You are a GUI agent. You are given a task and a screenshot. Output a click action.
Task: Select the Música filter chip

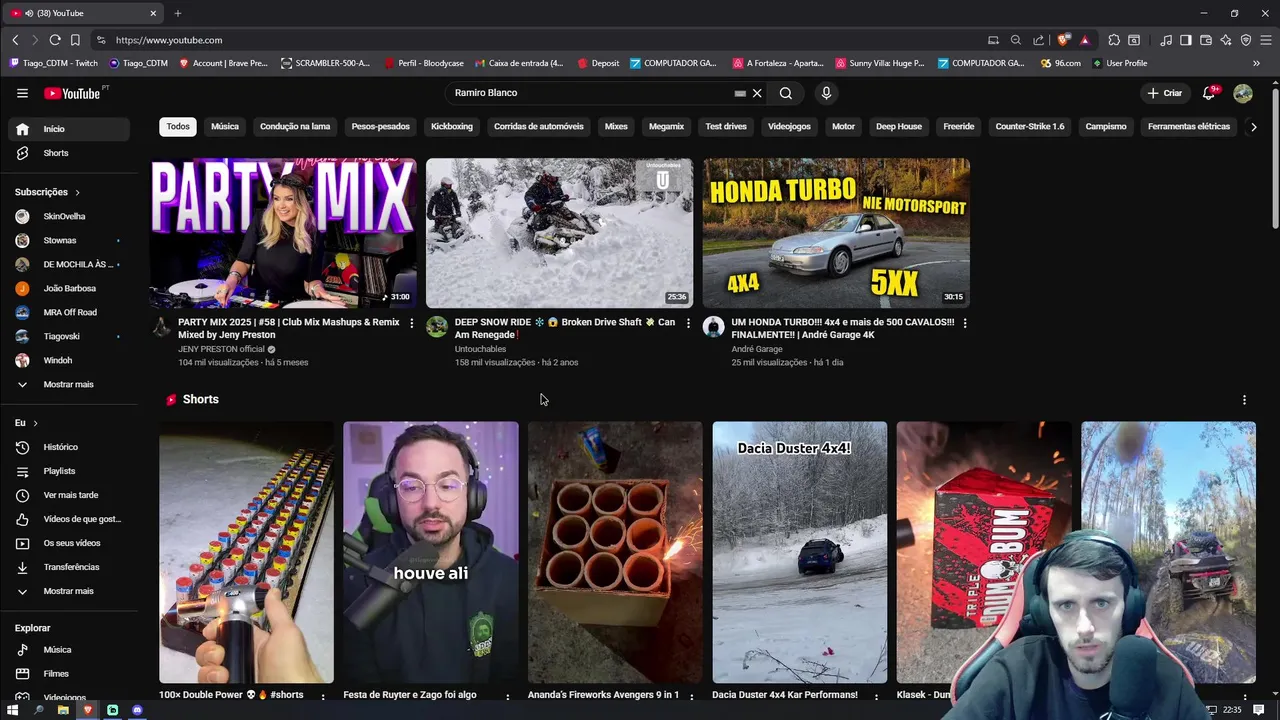[x=225, y=127]
